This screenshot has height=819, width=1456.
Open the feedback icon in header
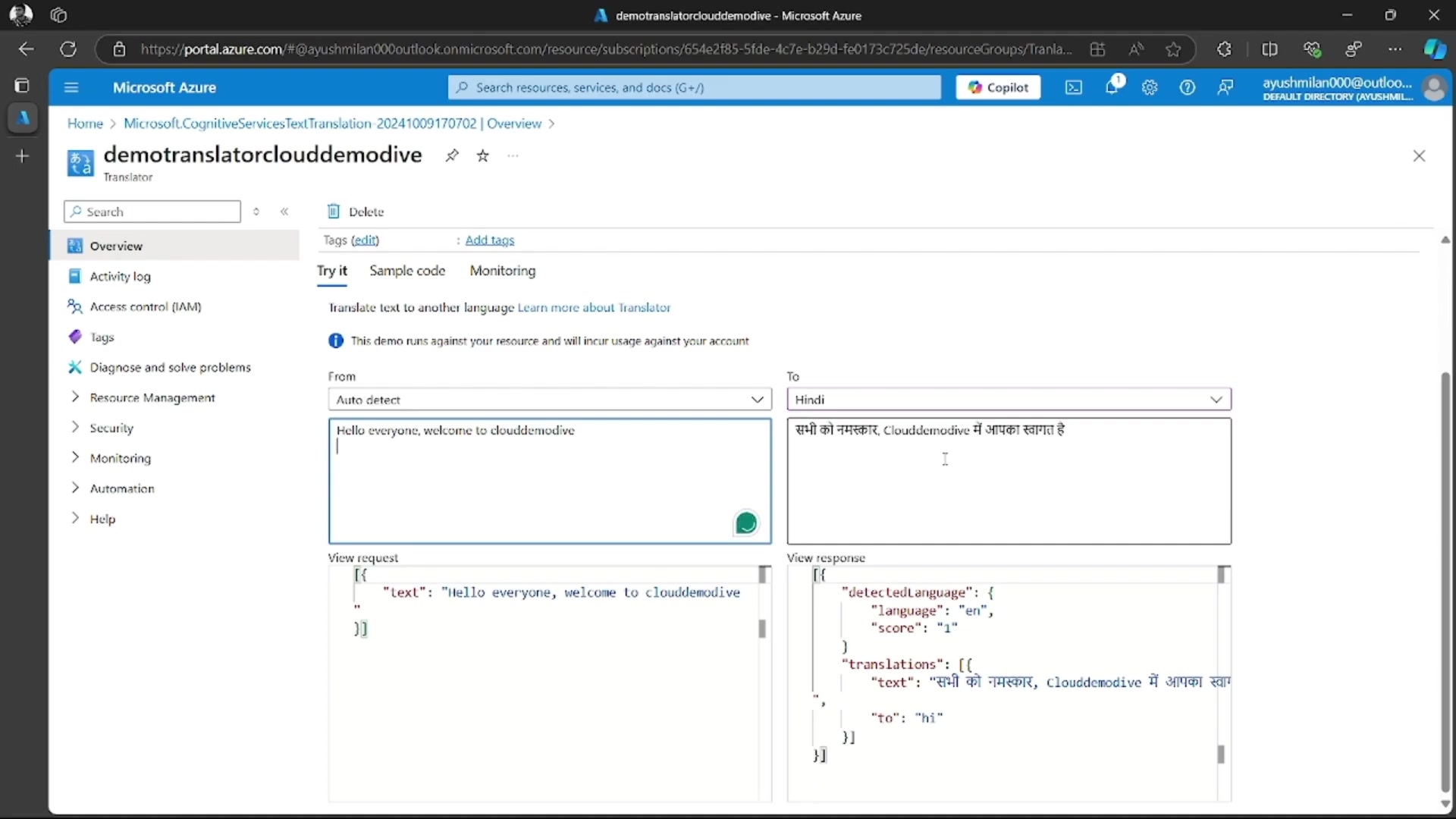pos(1225,87)
